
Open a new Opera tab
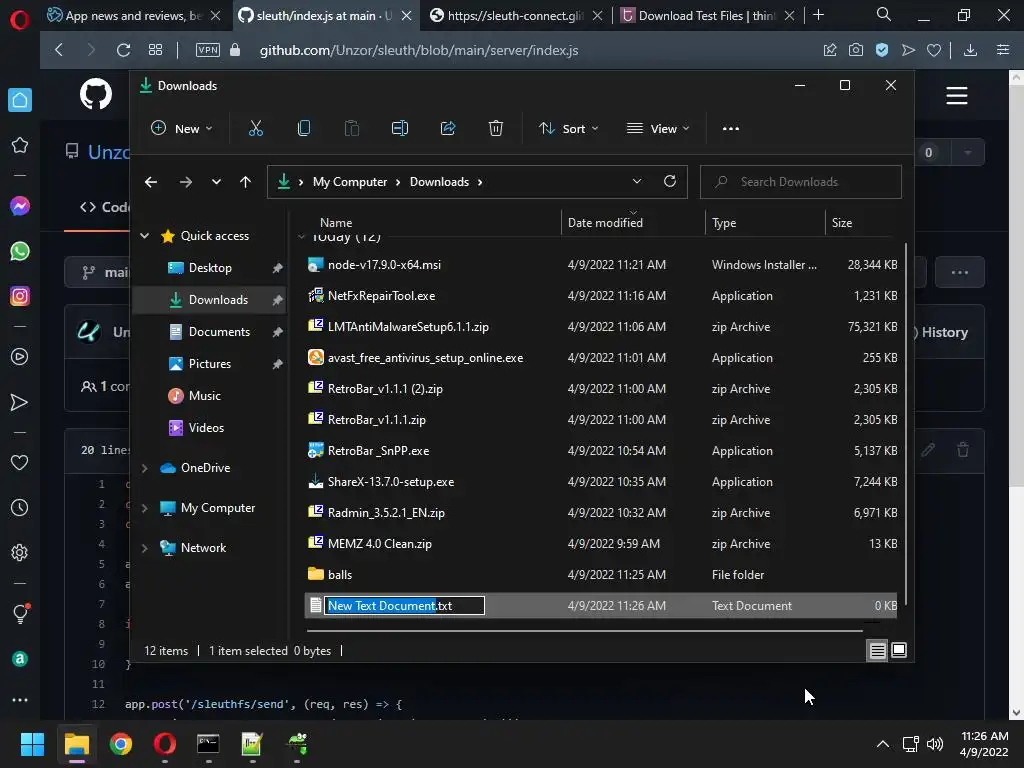(x=818, y=15)
